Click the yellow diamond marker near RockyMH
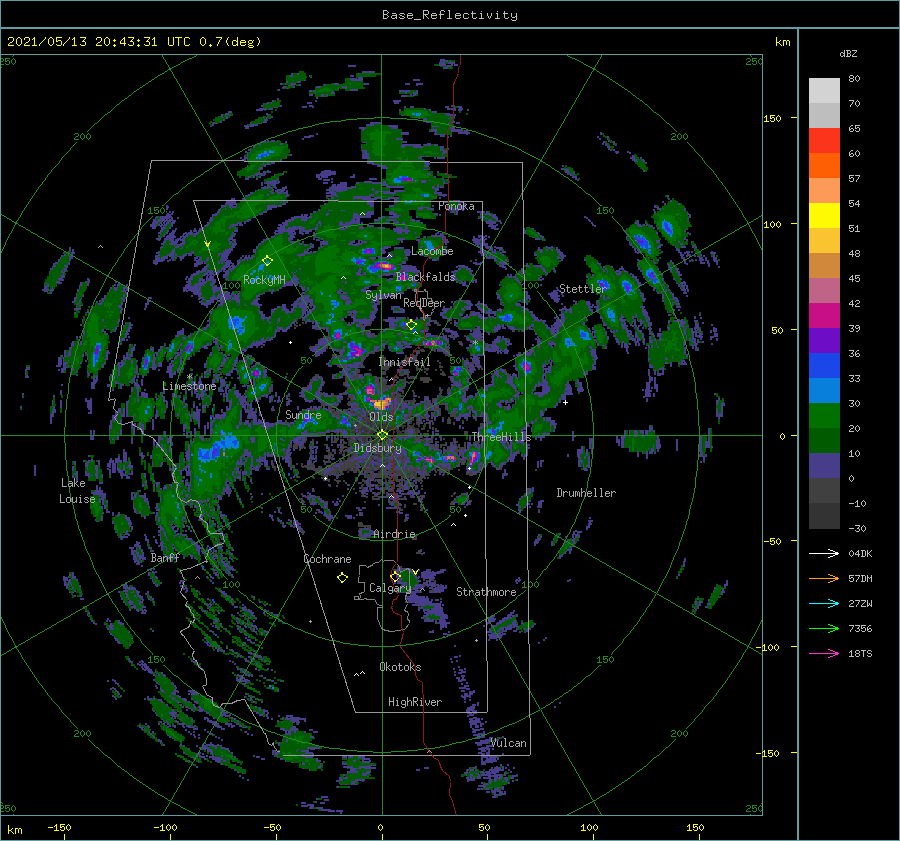900x841 pixels. tap(267, 261)
